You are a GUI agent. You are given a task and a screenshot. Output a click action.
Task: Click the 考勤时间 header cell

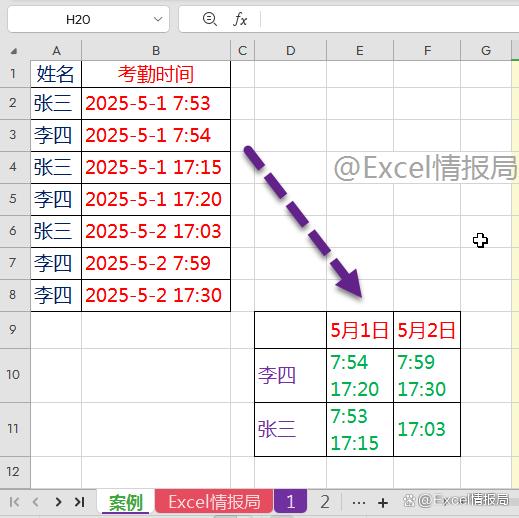click(x=156, y=74)
